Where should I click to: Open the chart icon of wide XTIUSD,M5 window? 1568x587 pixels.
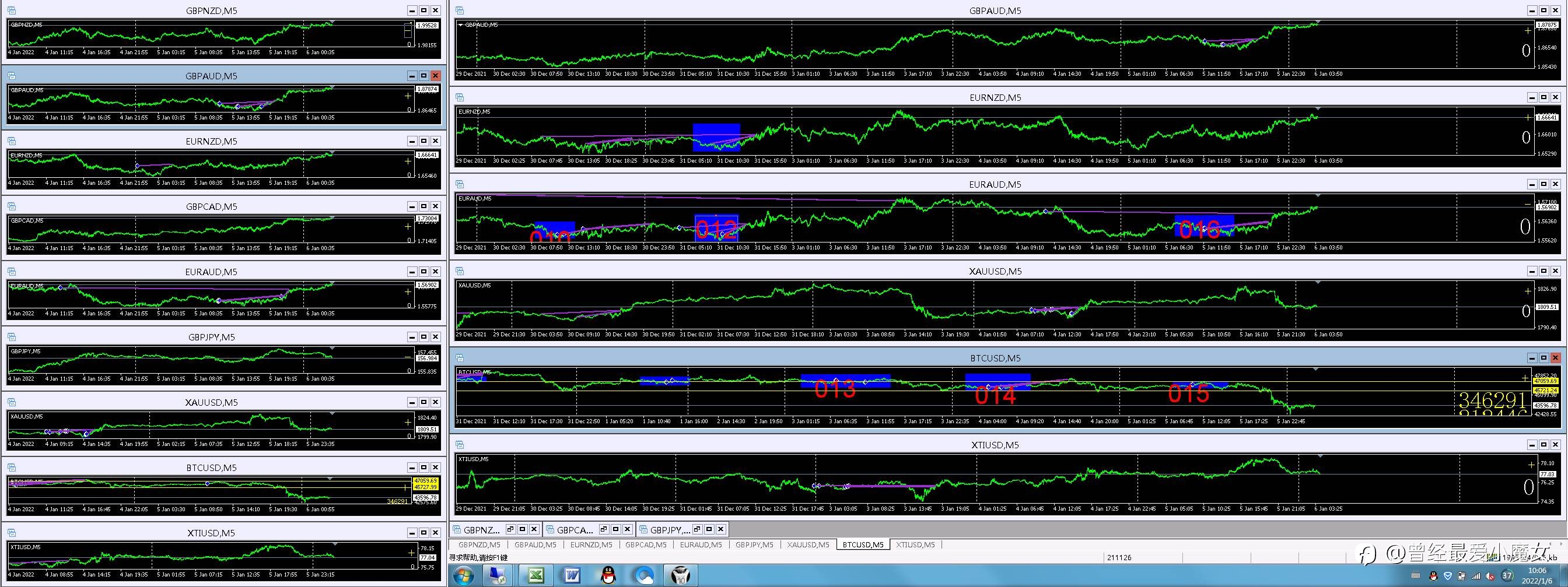point(460,445)
